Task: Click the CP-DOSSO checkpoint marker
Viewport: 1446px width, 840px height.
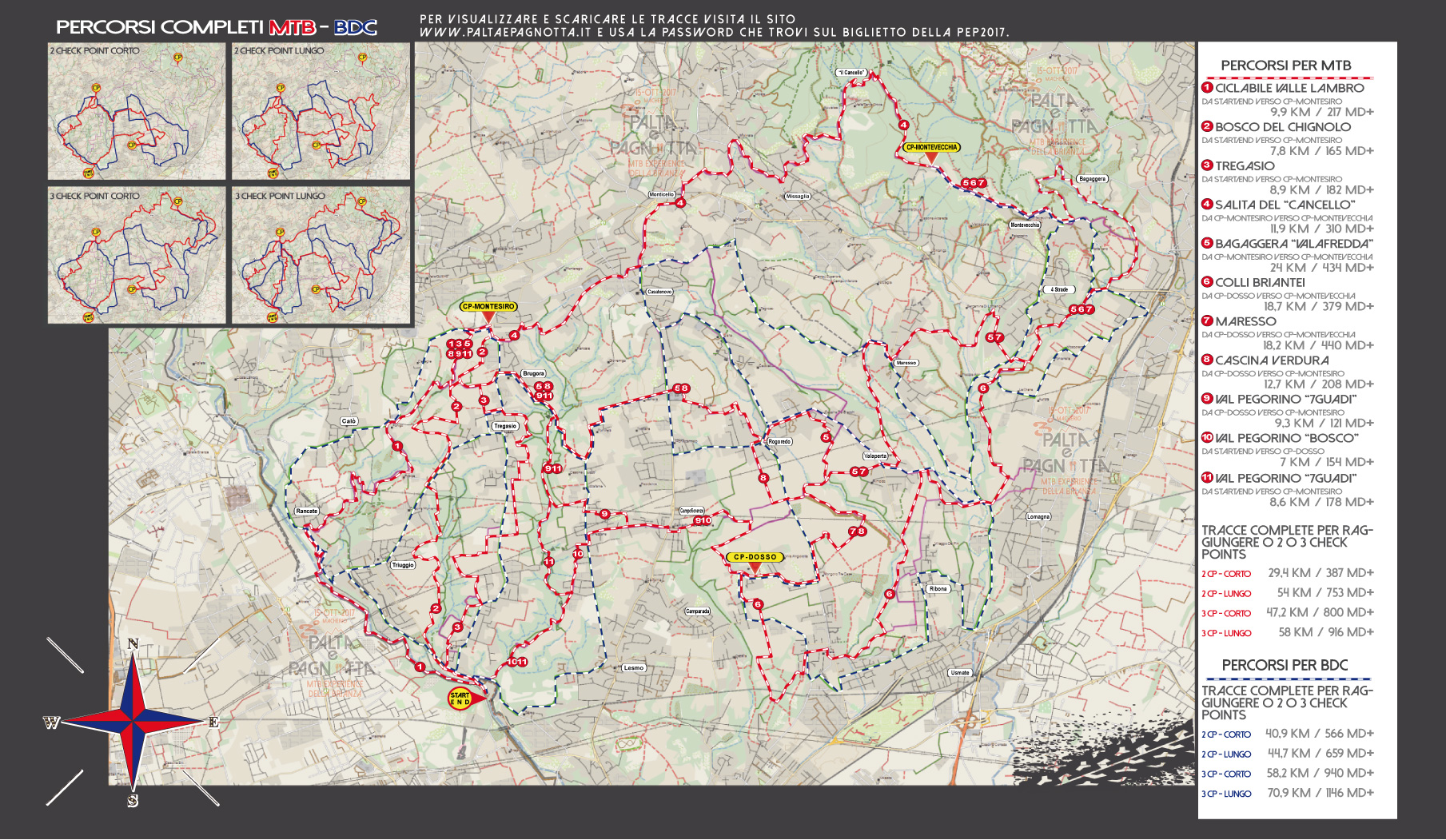Action: [755, 562]
